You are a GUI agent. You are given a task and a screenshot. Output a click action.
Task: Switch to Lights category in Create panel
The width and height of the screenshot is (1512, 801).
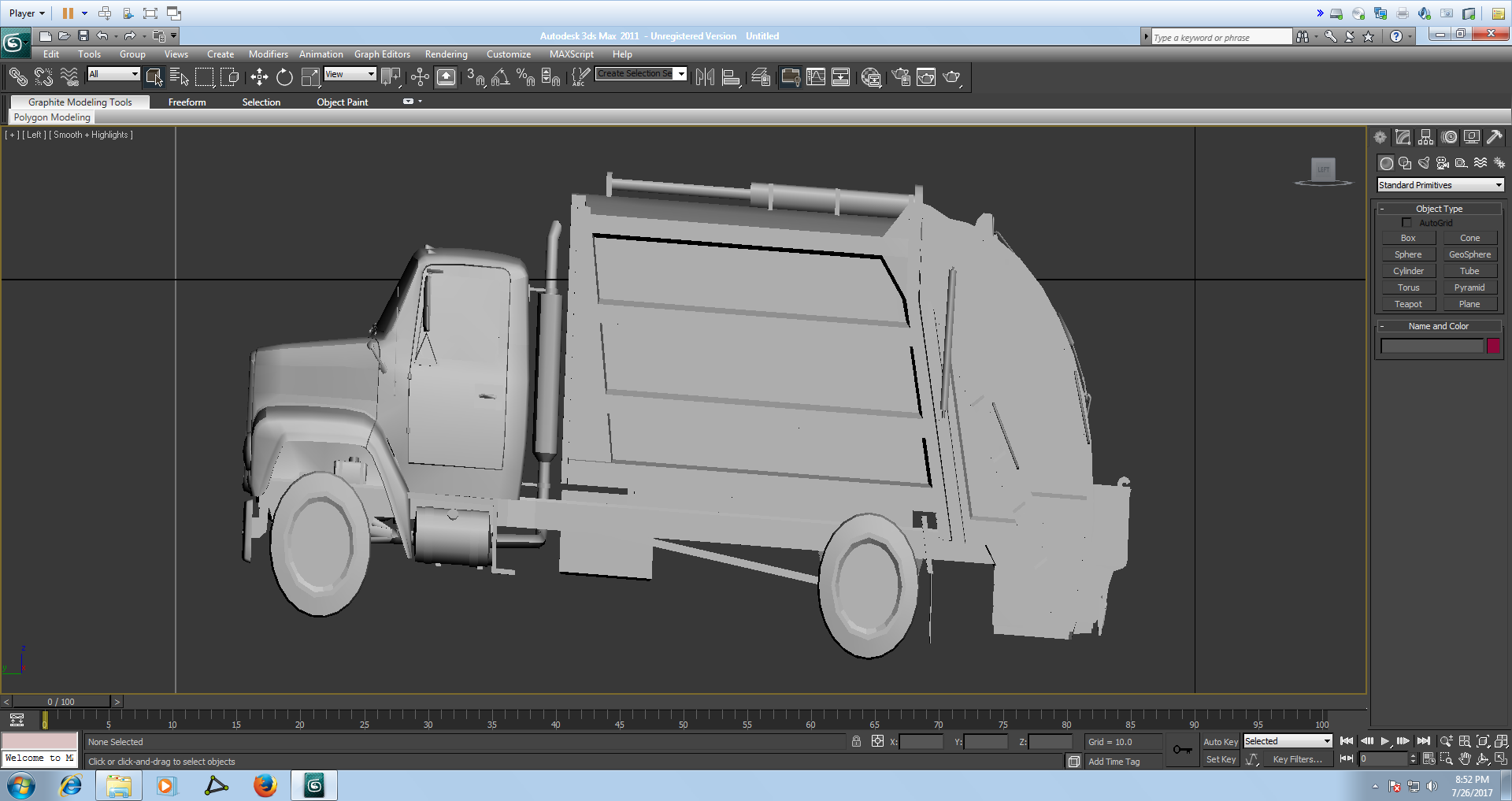(x=1424, y=163)
